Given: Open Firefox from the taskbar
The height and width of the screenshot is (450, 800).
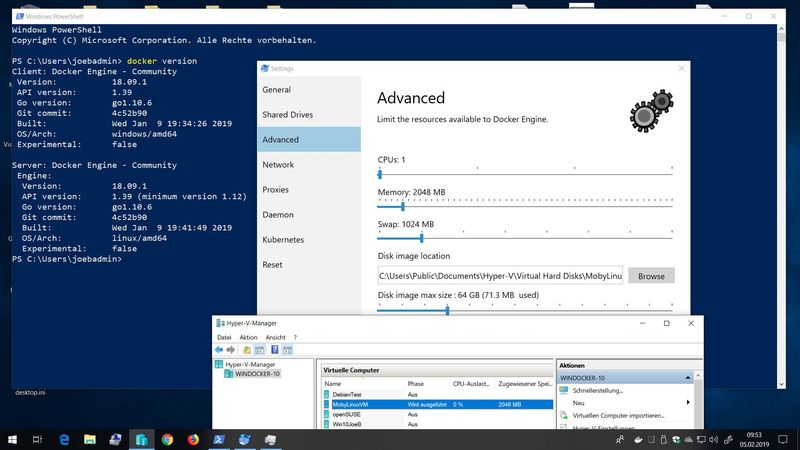Looking at the screenshot, I should [x=193, y=439].
